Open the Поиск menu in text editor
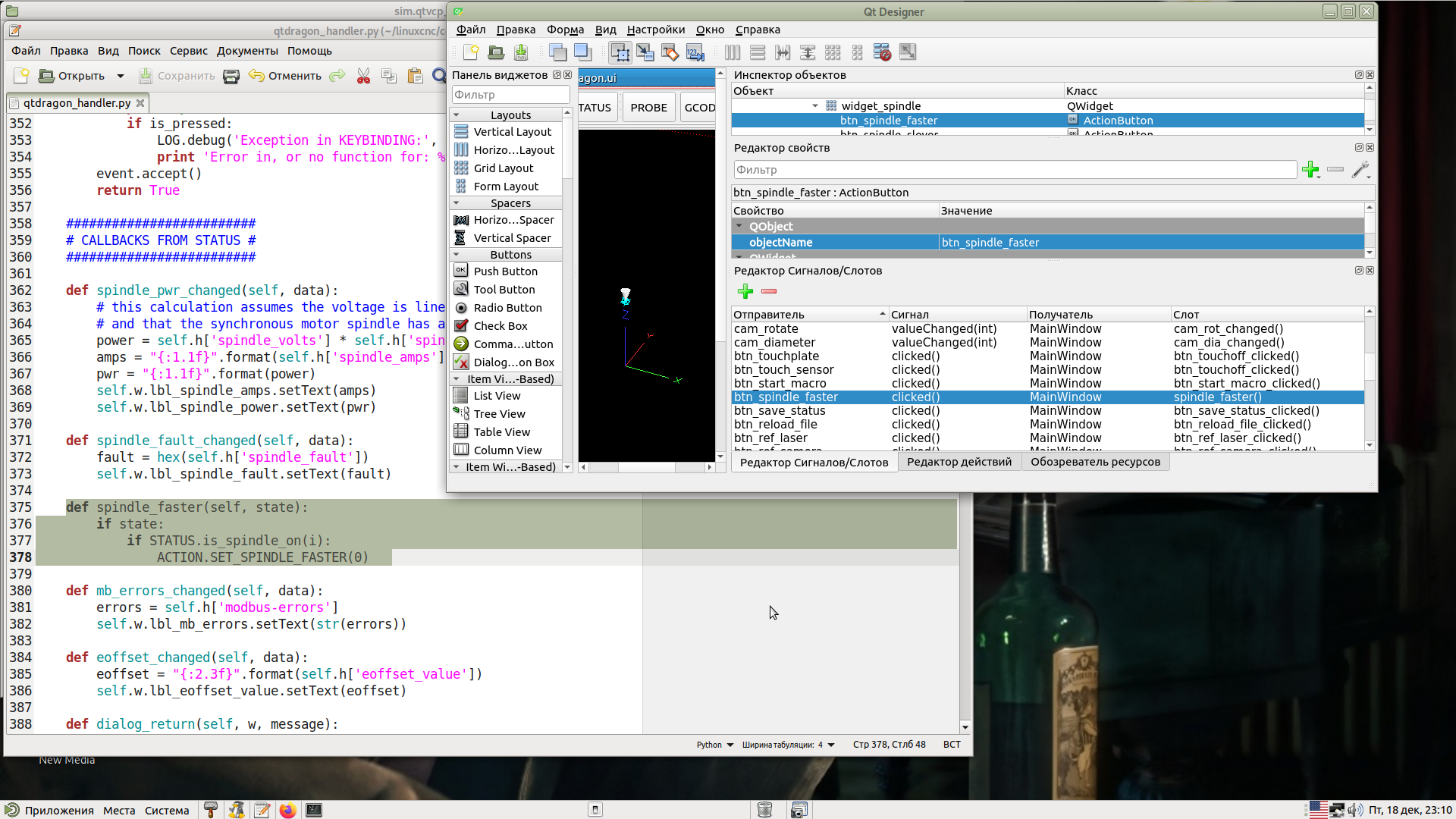Image resolution: width=1456 pixels, height=819 pixels. point(144,51)
